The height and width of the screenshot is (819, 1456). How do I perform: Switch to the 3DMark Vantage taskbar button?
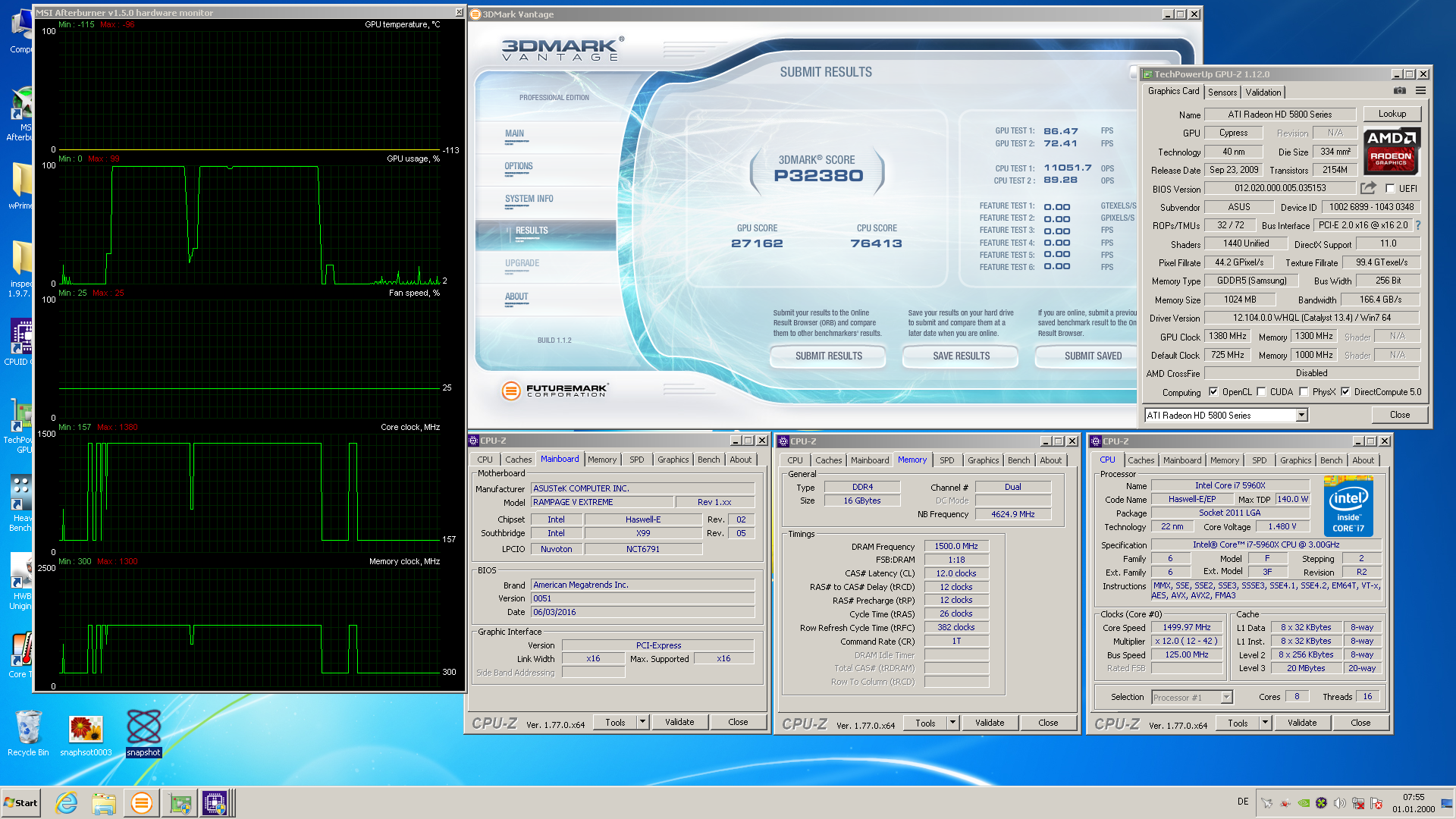point(141,803)
